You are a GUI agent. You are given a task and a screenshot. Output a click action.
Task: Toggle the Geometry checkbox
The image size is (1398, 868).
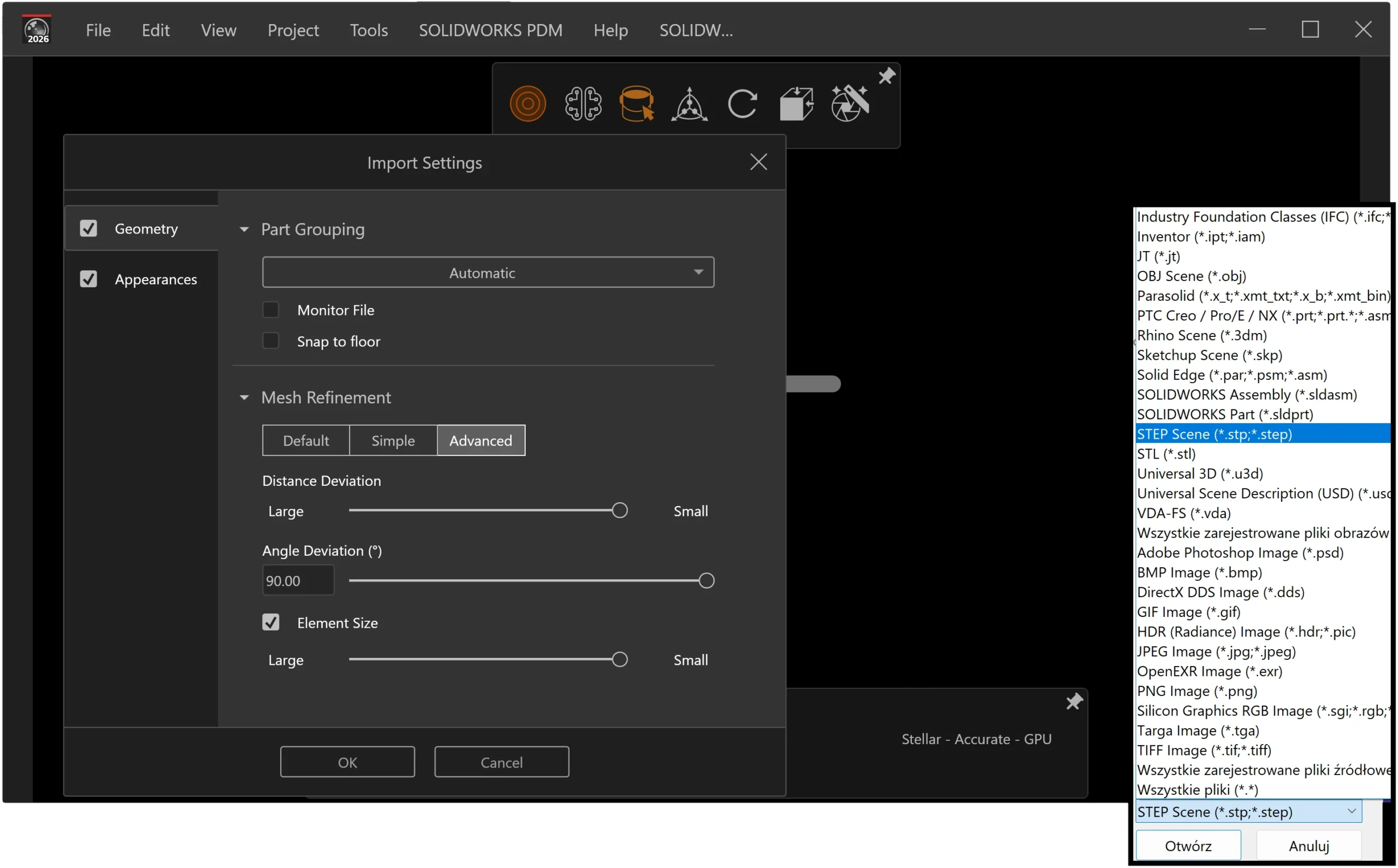(88, 229)
